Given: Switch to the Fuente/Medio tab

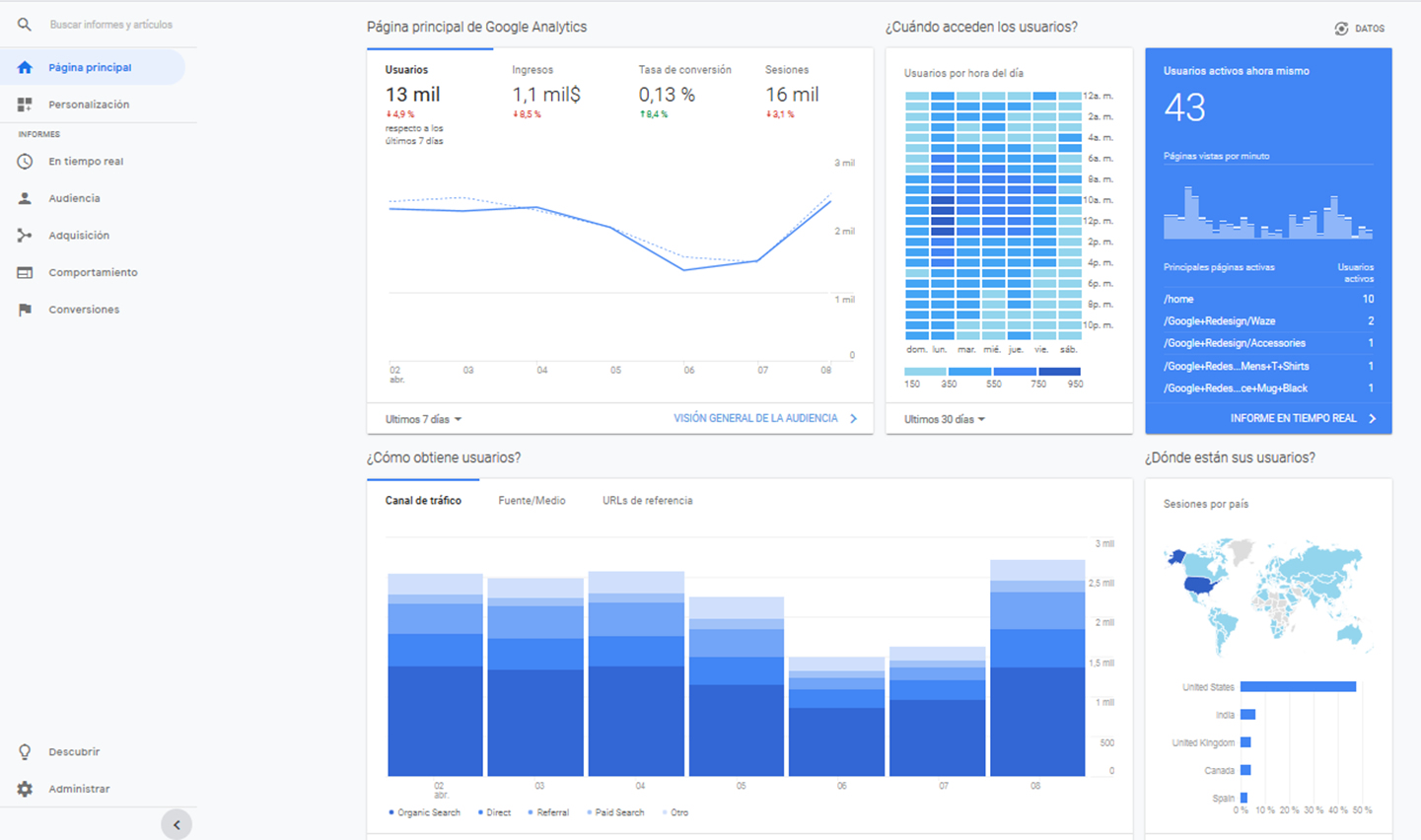Looking at the screenshot, I should [532, 501].
